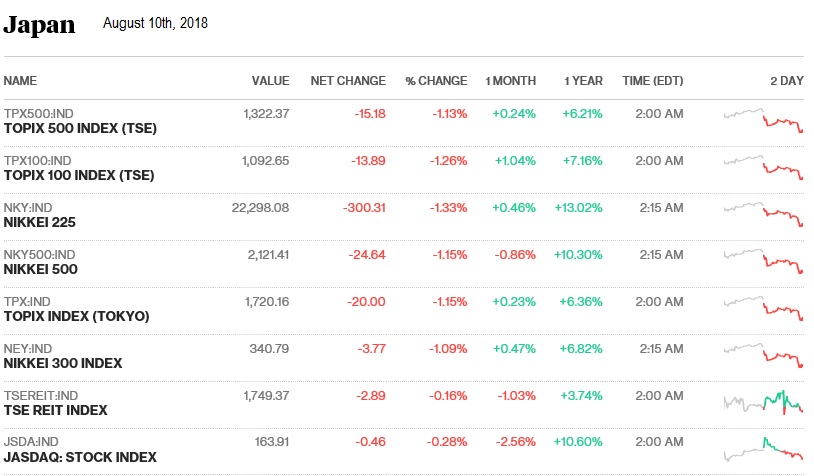
Task: View the JASDAQ 2-day sparkline chart
Action: coord(763,450)
